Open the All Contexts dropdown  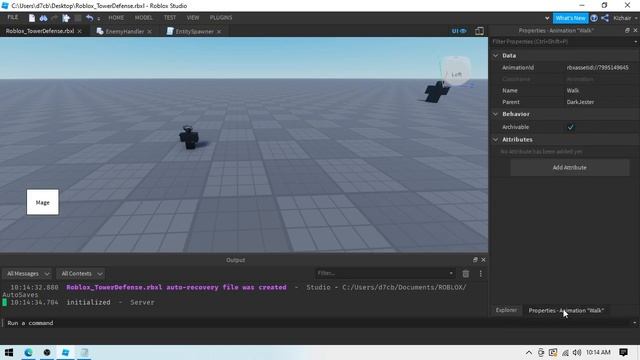(81, 273)
